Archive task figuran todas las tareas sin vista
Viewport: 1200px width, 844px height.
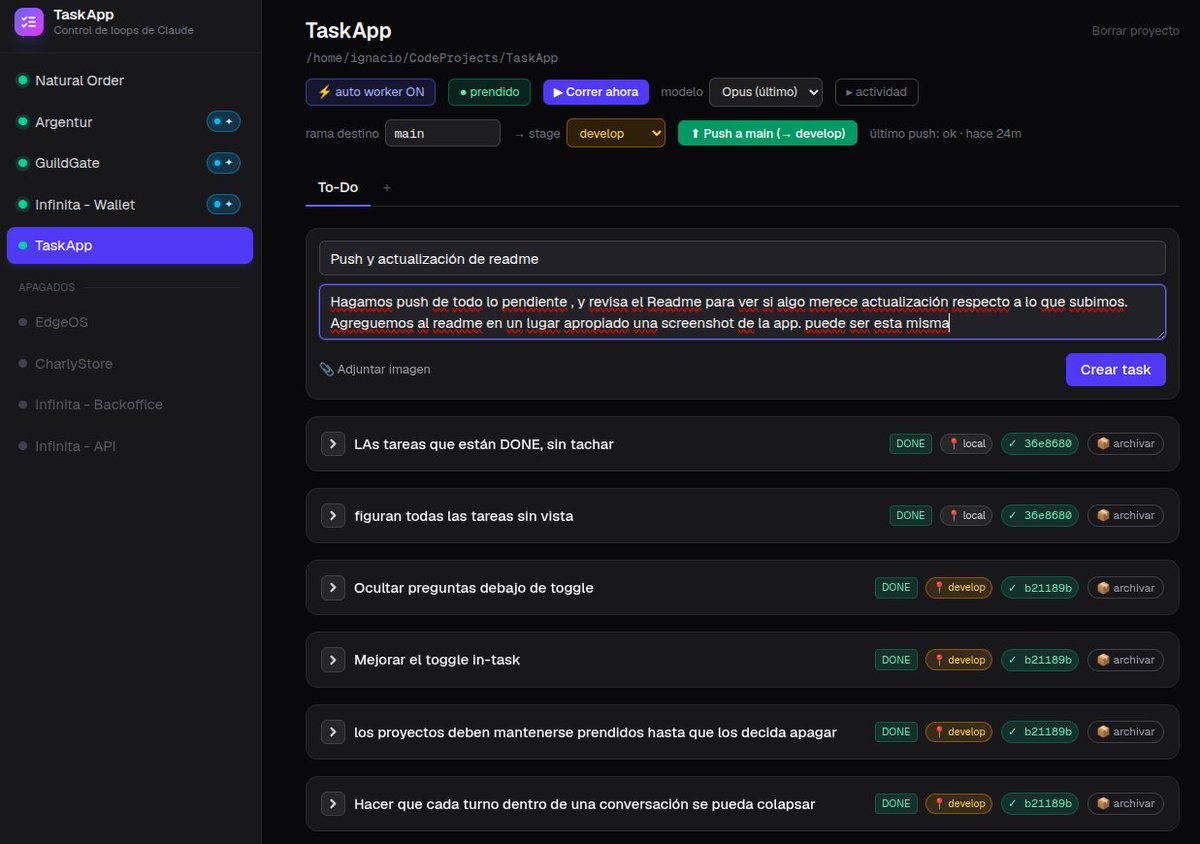click(1126, 516)
